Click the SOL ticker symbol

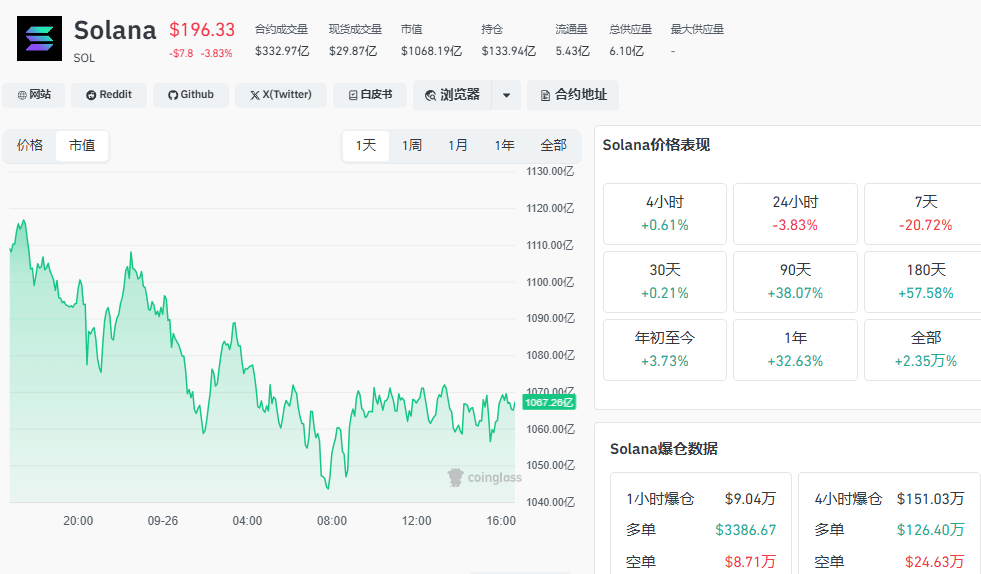coord(84,58)
